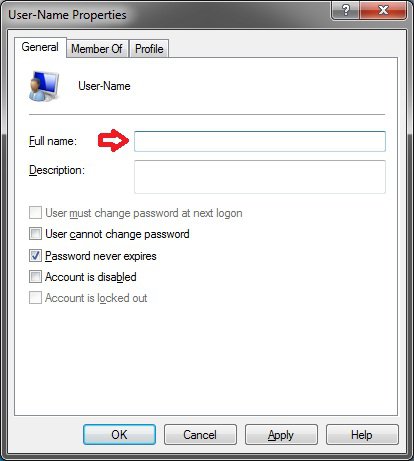
Task: Open the Profile tab
Action: click(149, 49)
